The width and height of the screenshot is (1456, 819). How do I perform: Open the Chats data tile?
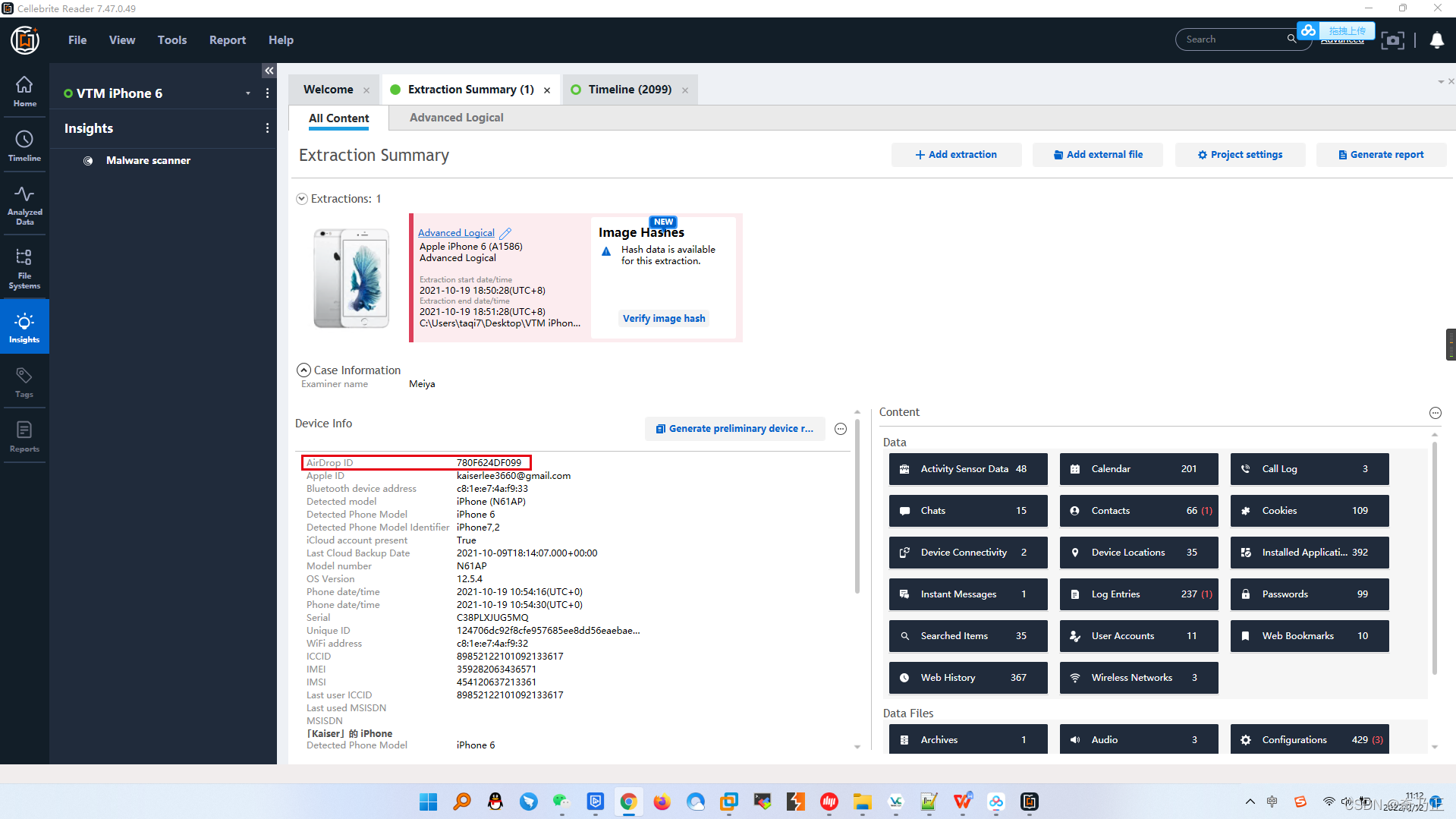click(x=968, y=511)
